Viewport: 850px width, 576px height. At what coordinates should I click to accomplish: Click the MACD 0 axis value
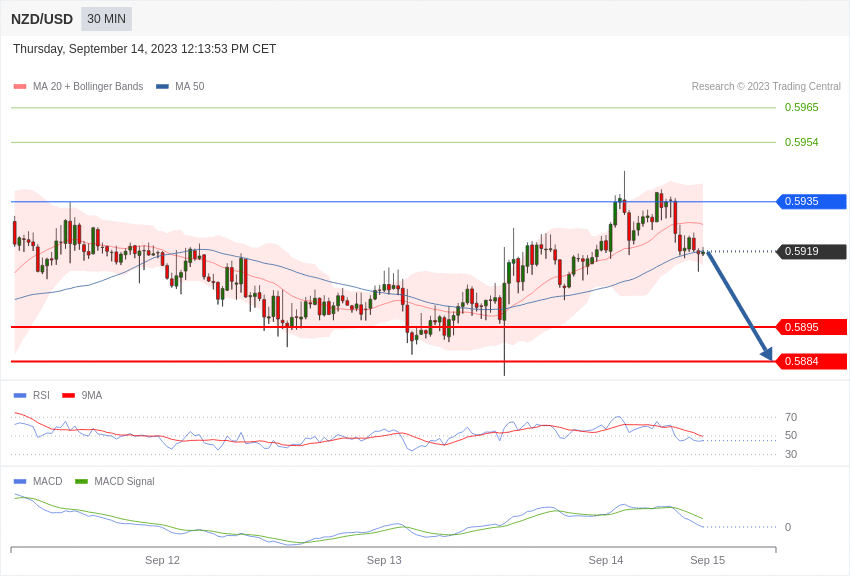coord(788,527)
